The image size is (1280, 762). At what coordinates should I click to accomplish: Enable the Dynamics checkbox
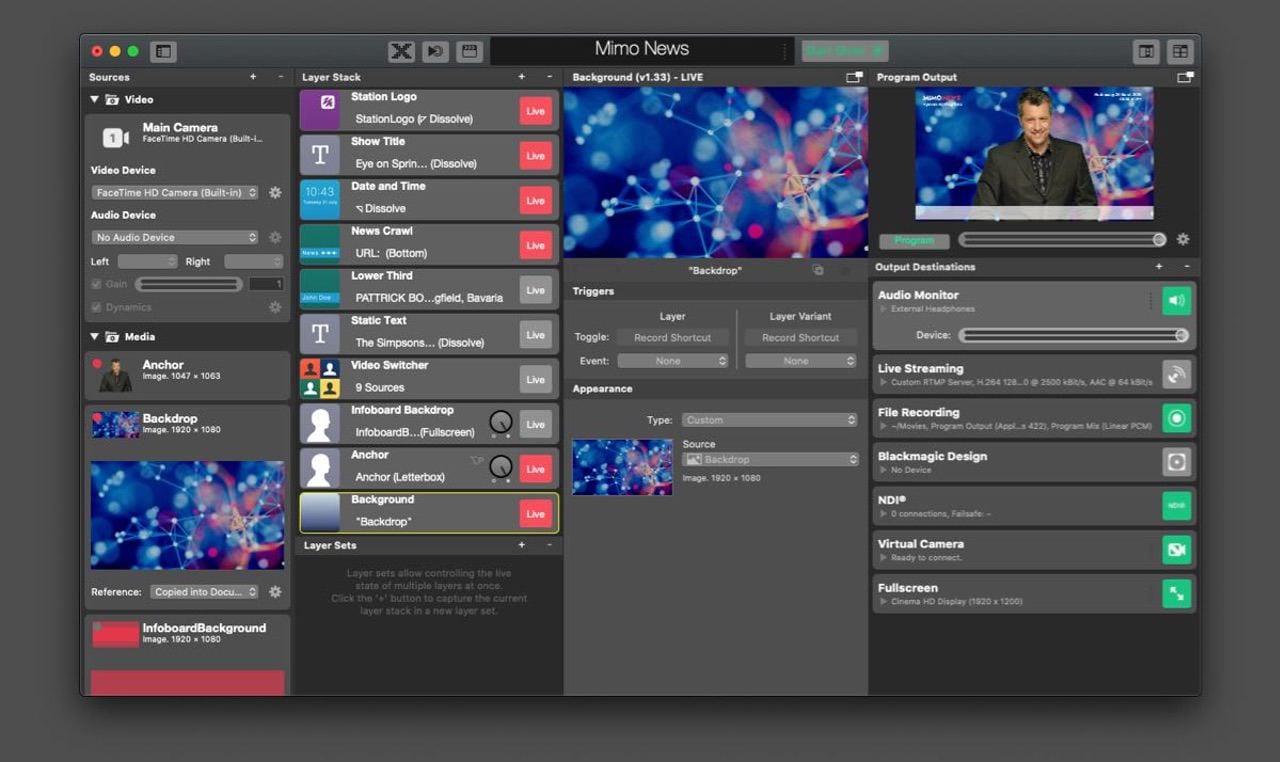97,307
